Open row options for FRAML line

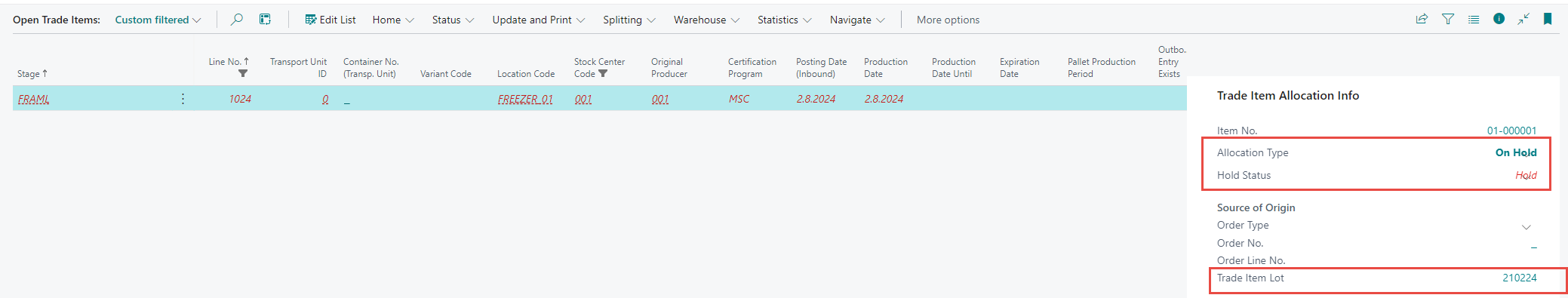click(x=183, y=99)
